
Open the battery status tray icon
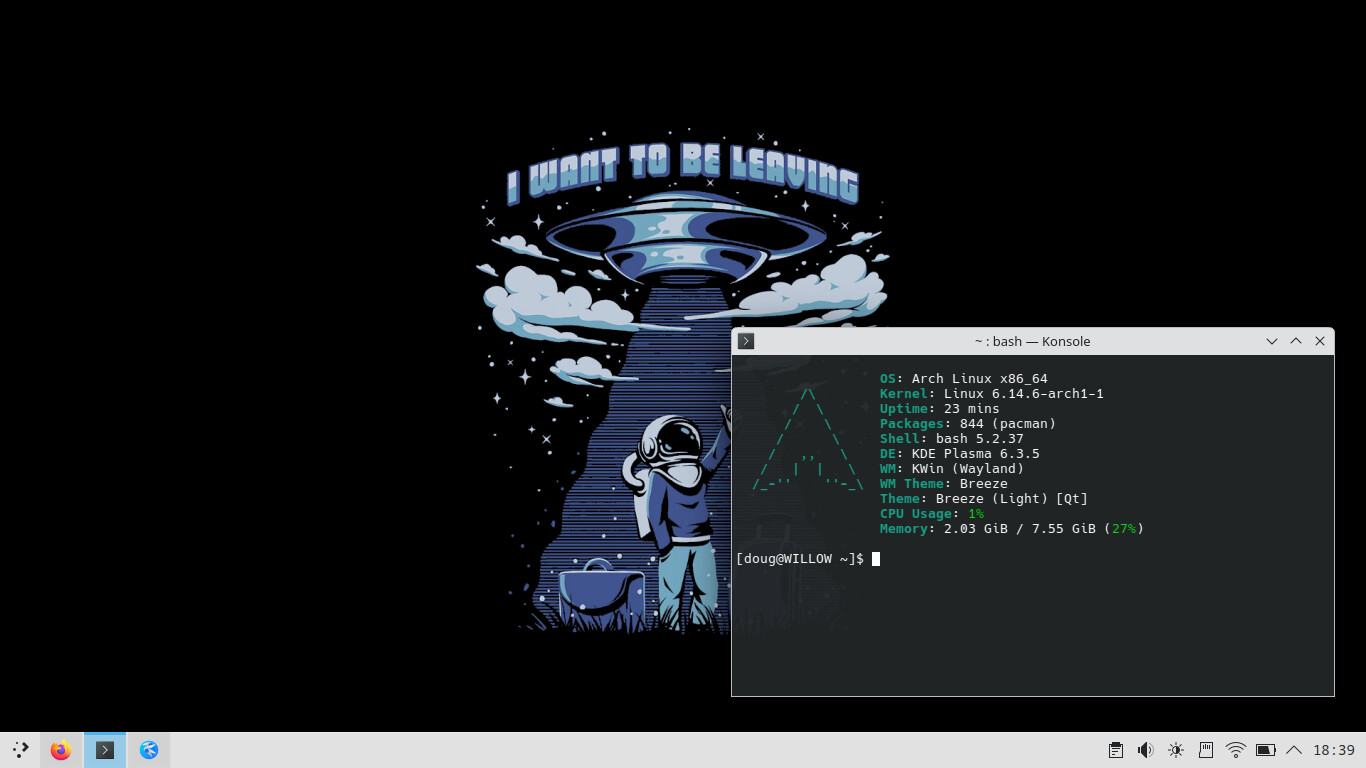(x=1265, y=750)
